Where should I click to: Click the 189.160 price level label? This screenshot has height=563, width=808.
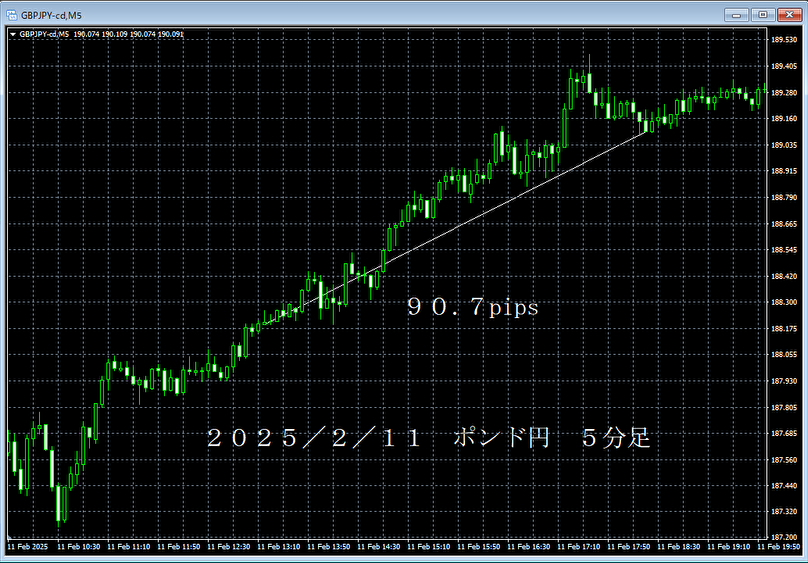coord(784,118)
